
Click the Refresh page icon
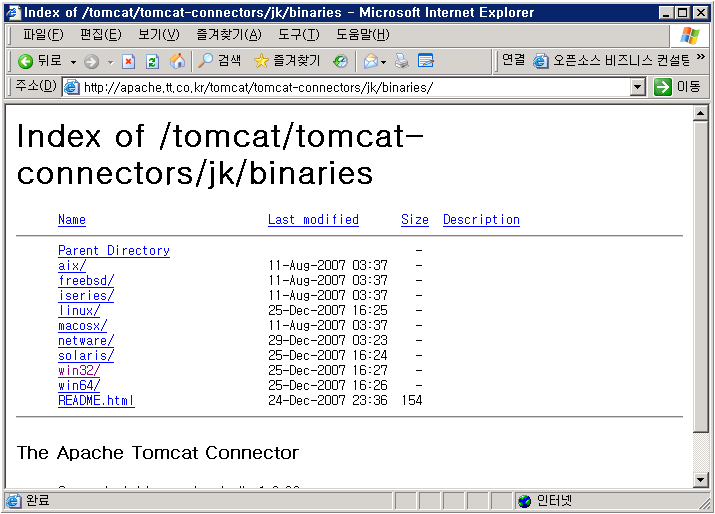(x=152, y=61)
